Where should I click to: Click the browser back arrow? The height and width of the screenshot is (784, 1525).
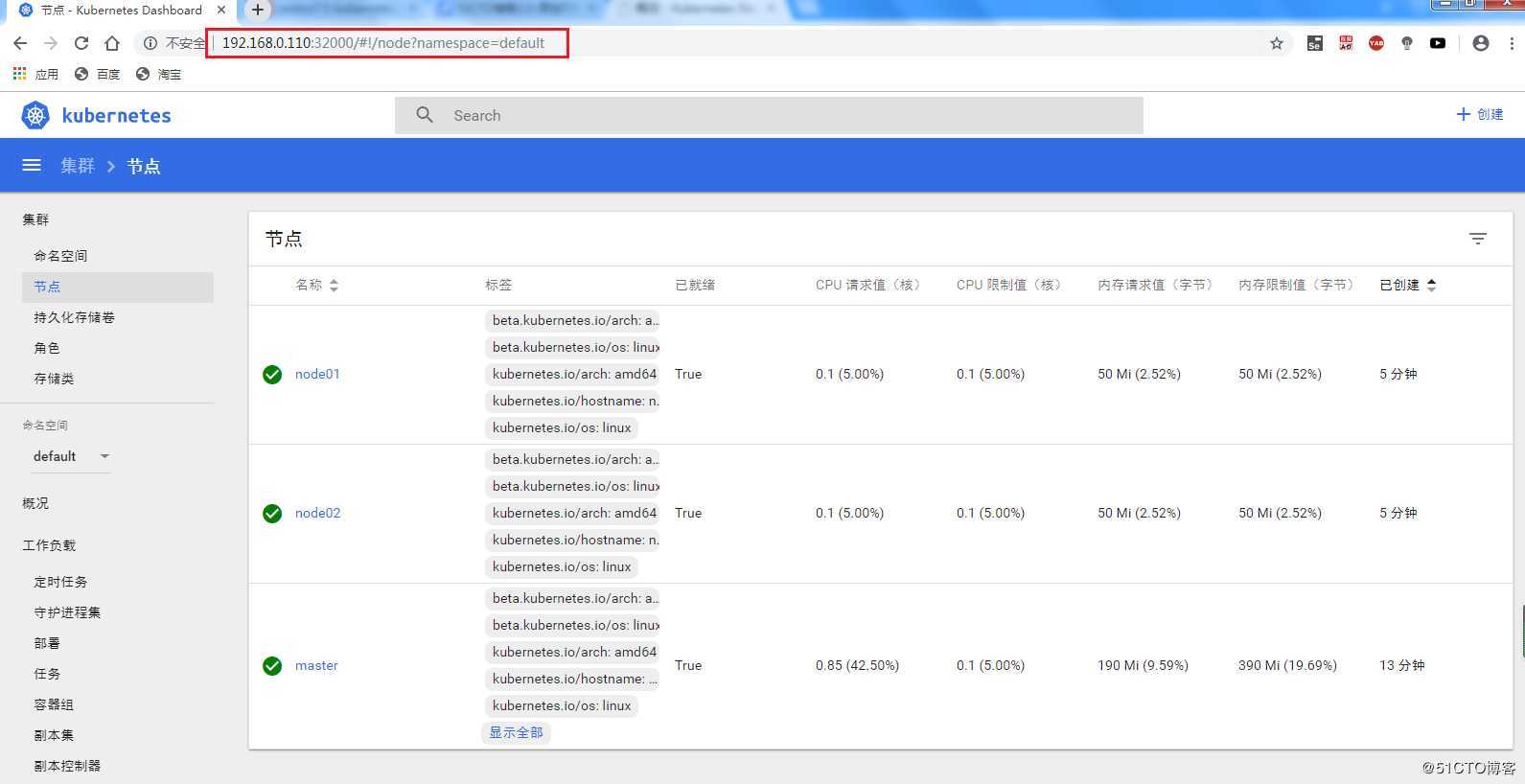[x=20, y=43]
